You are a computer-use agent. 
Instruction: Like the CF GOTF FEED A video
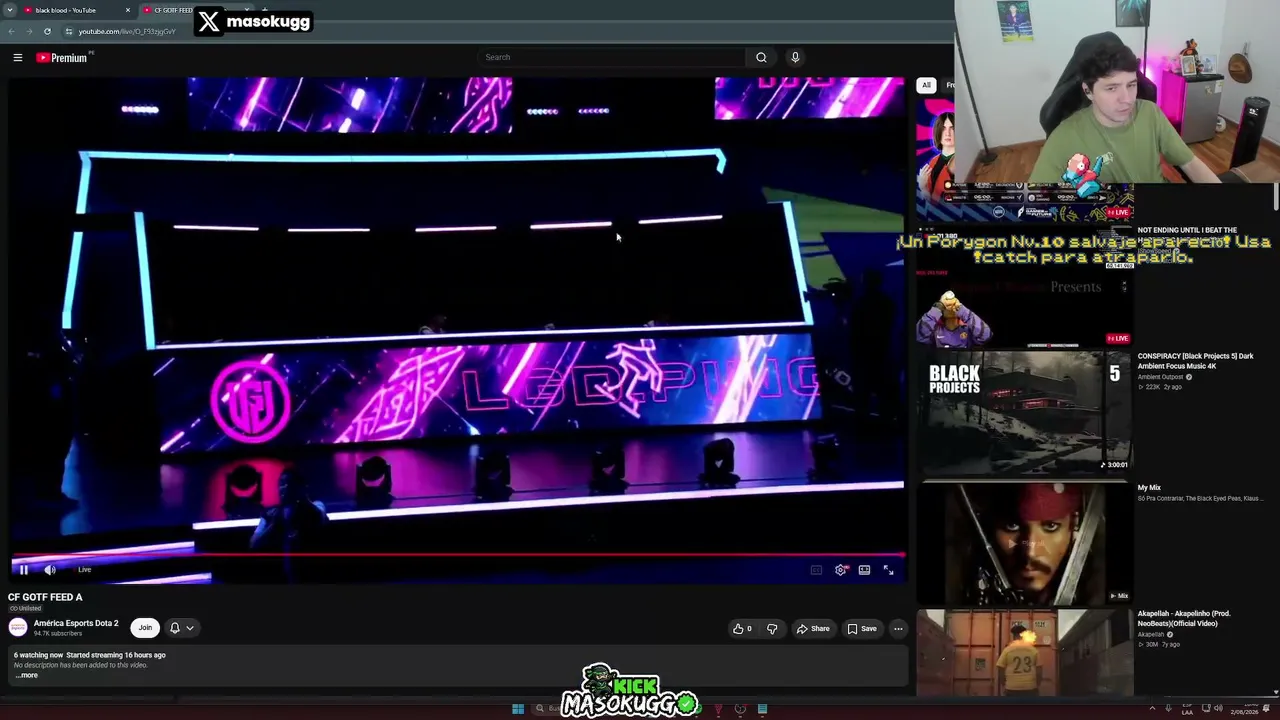tap(742, 629)
